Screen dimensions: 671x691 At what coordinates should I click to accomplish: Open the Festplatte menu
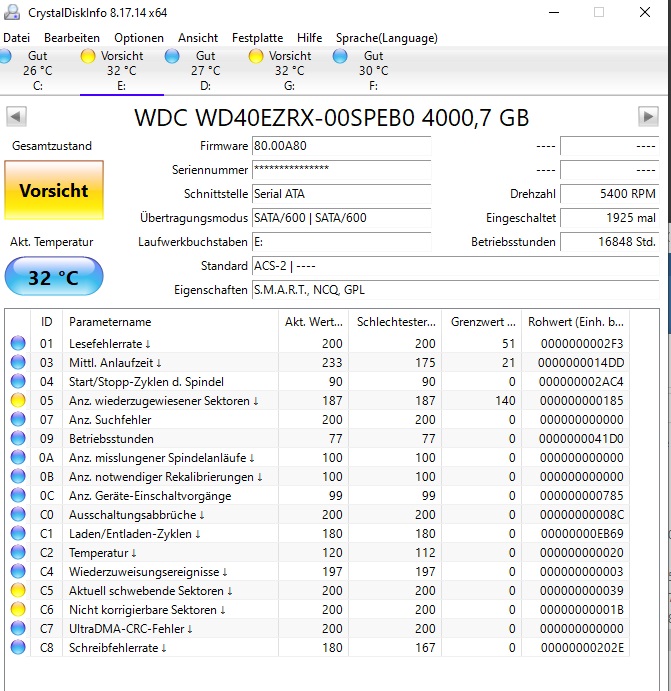[x=257, y=38]
